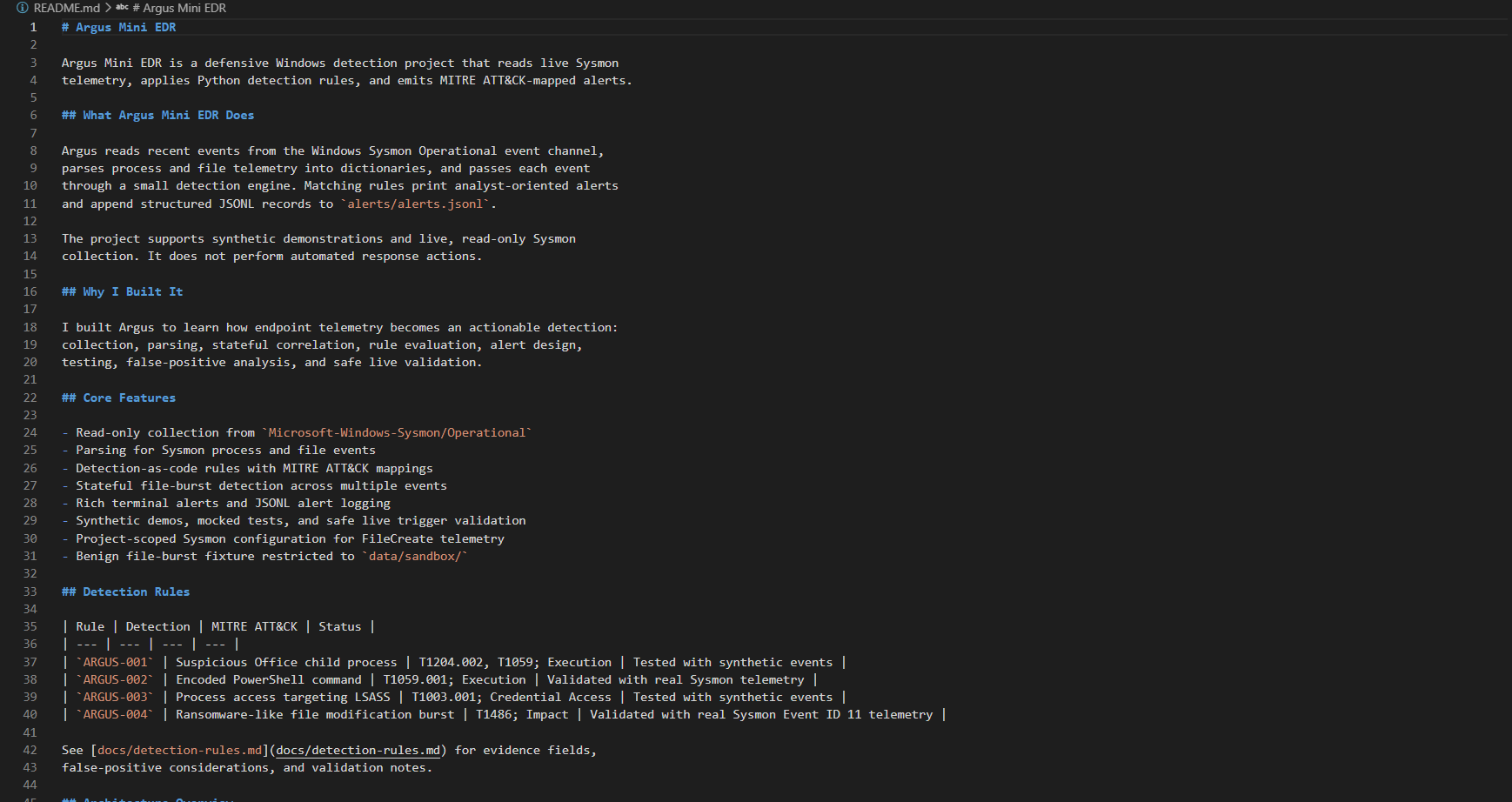Click line 'collection. It does not perform automated response actions.'
The height and width of the screenshot is (802, 1512).
[271, 256]
